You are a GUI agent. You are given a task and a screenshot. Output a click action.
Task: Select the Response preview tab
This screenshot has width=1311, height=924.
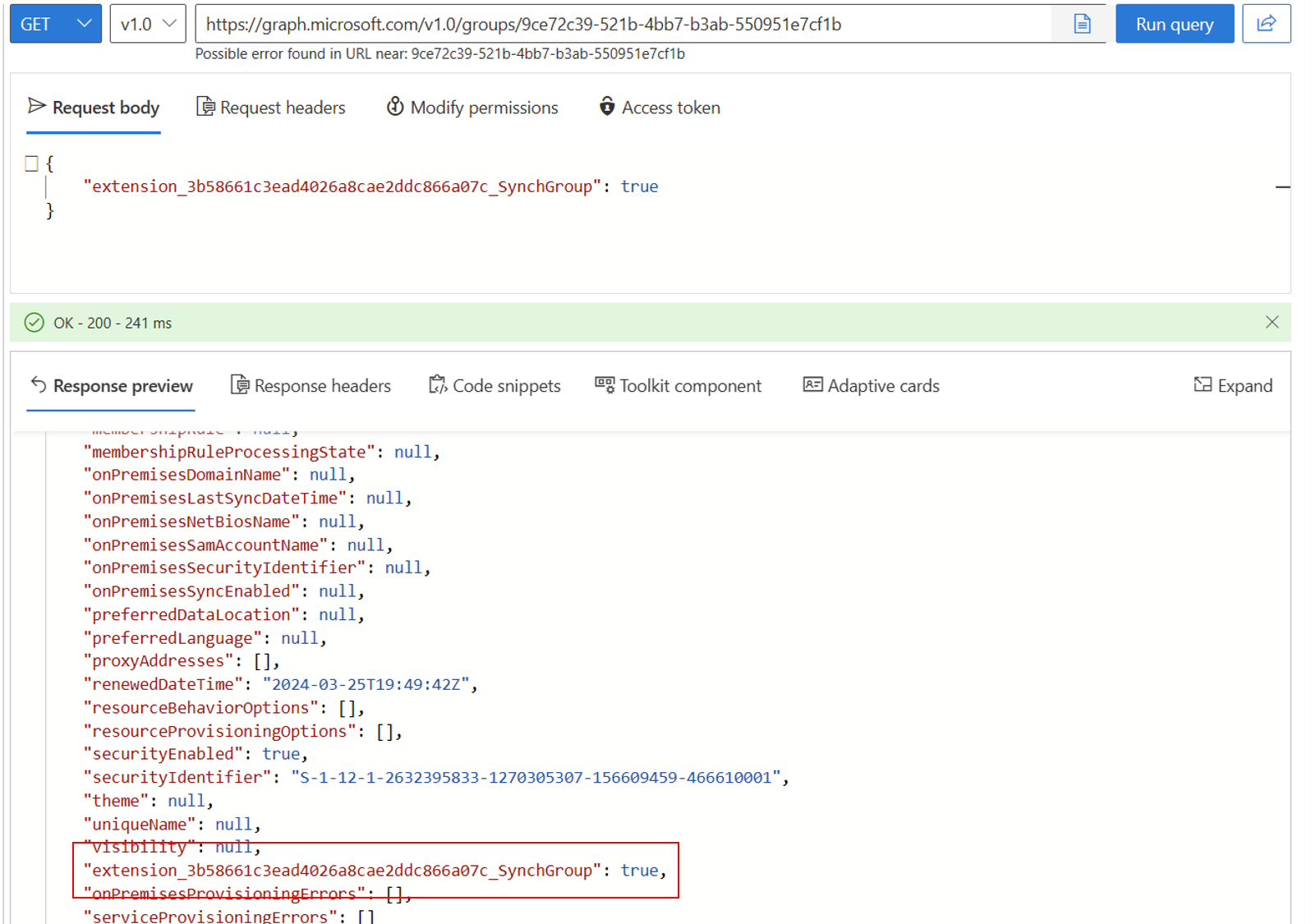[111, 385]
